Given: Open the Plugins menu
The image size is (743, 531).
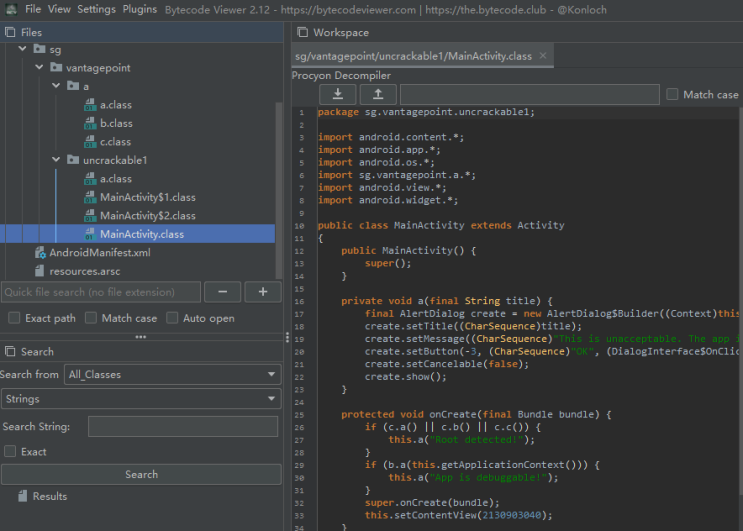Looking at the screenshot, I should point(140,9).
